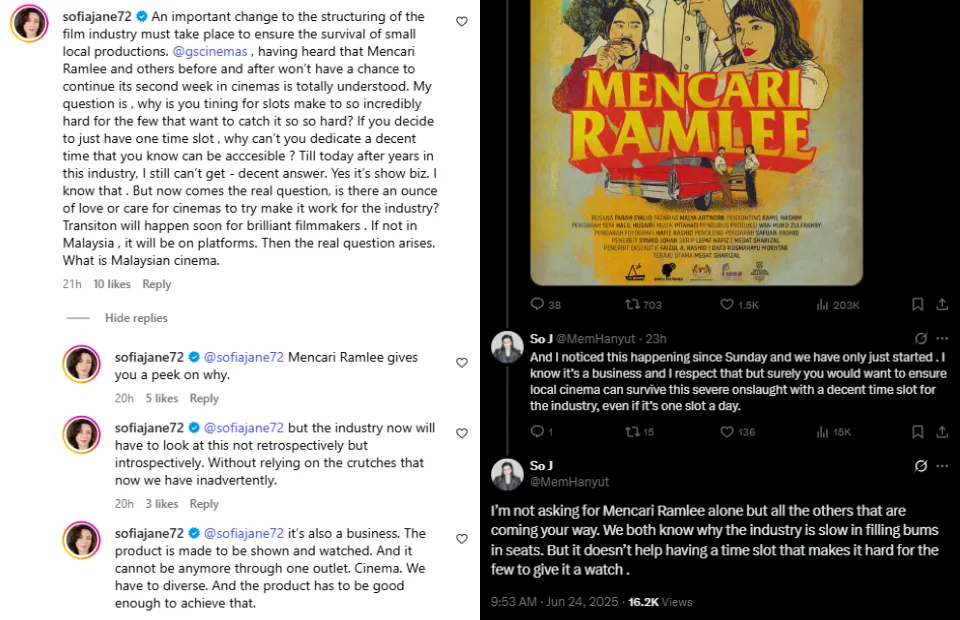Collapse thread with Hide replies

(x=136, y=318)
